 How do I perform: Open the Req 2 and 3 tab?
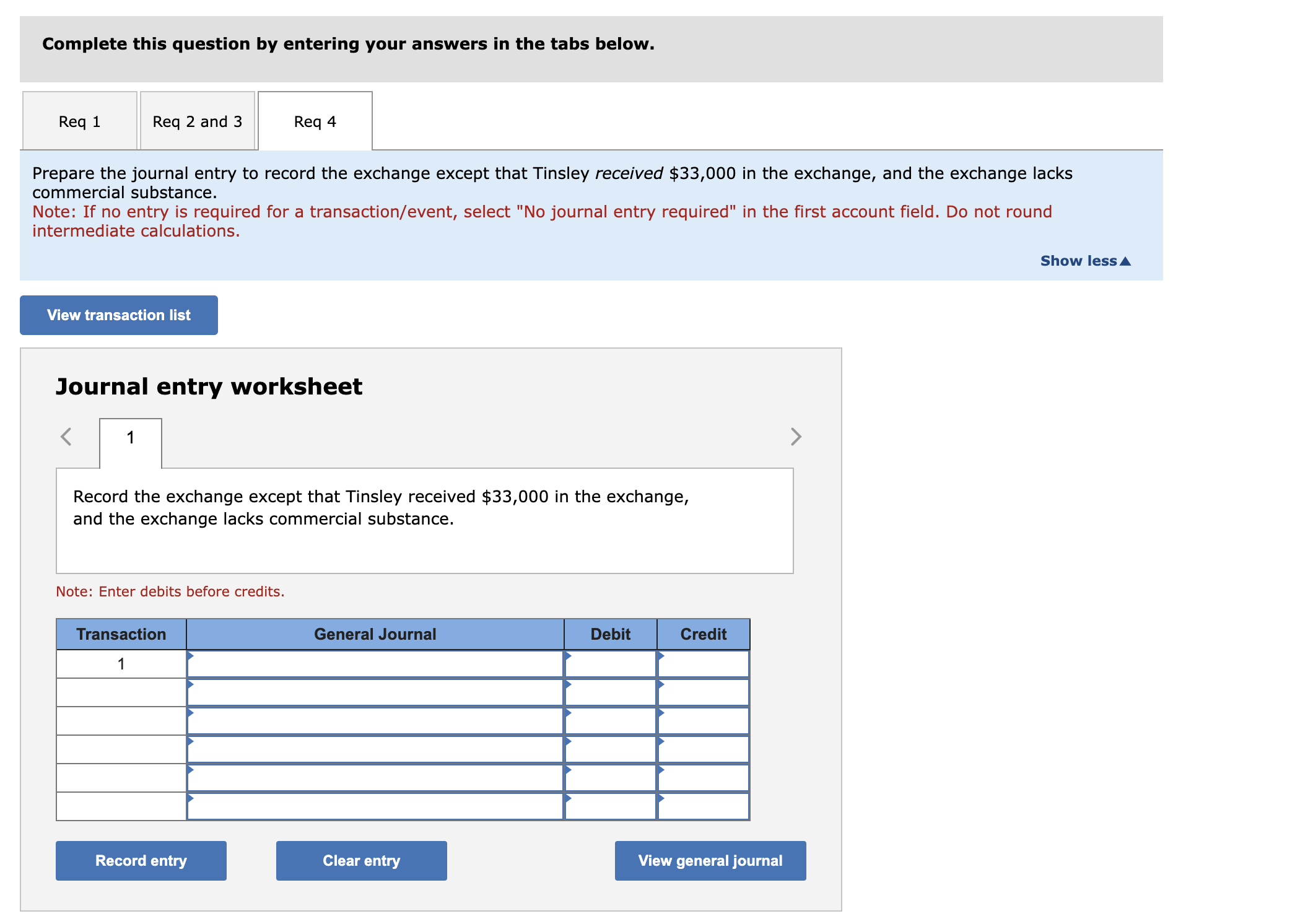[197, 121]
